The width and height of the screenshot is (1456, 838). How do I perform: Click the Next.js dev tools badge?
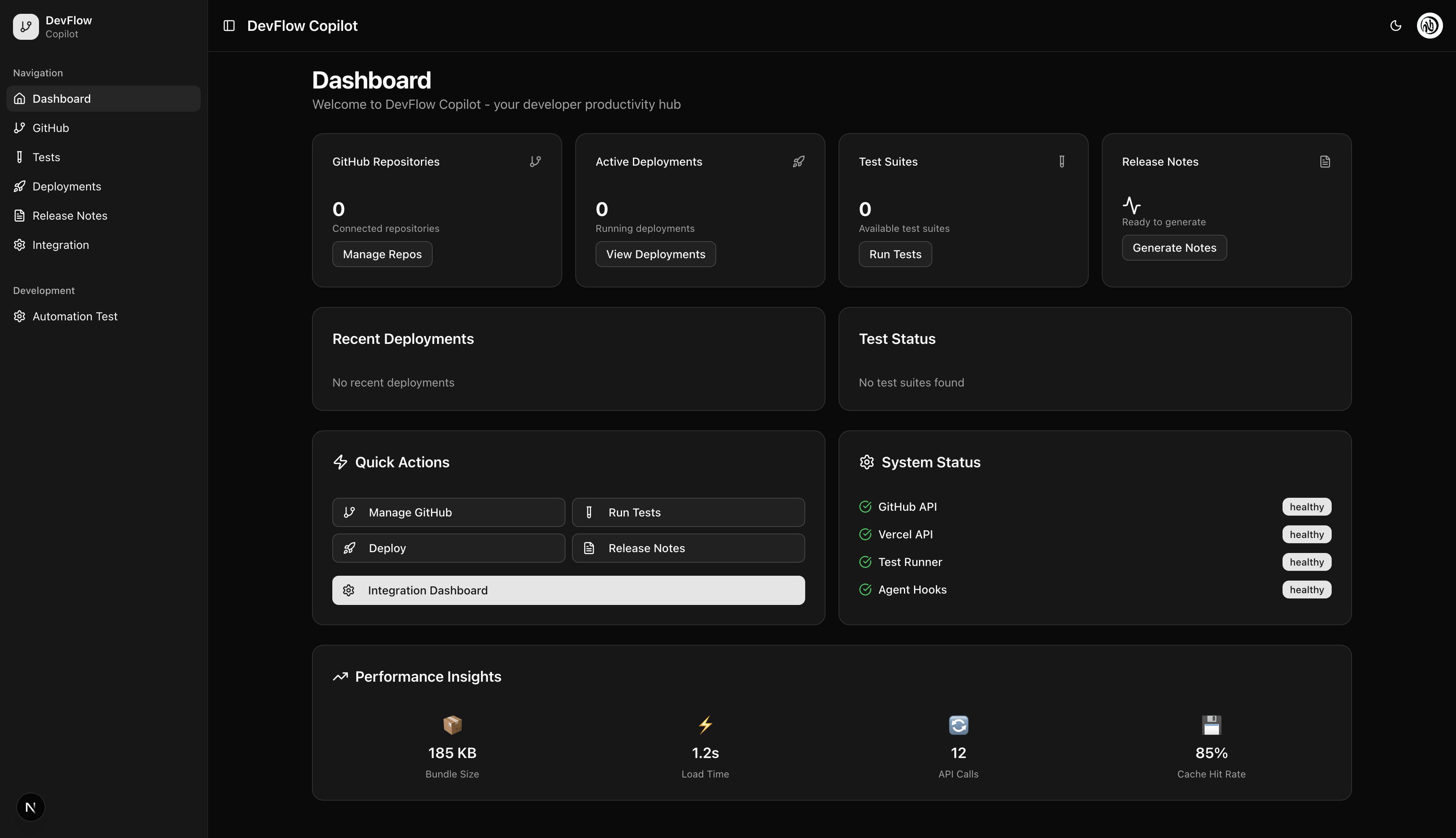(x=30, y=807)
